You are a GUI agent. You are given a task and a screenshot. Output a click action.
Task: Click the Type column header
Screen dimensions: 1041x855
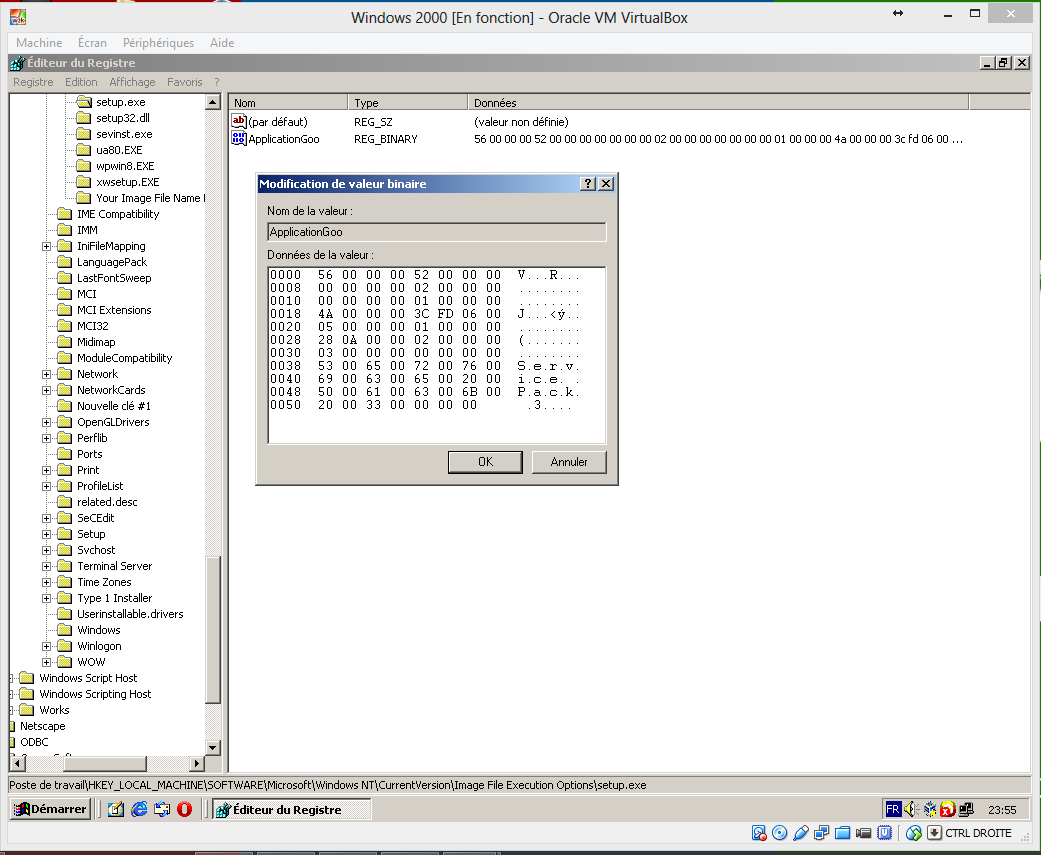click(408, 103)
